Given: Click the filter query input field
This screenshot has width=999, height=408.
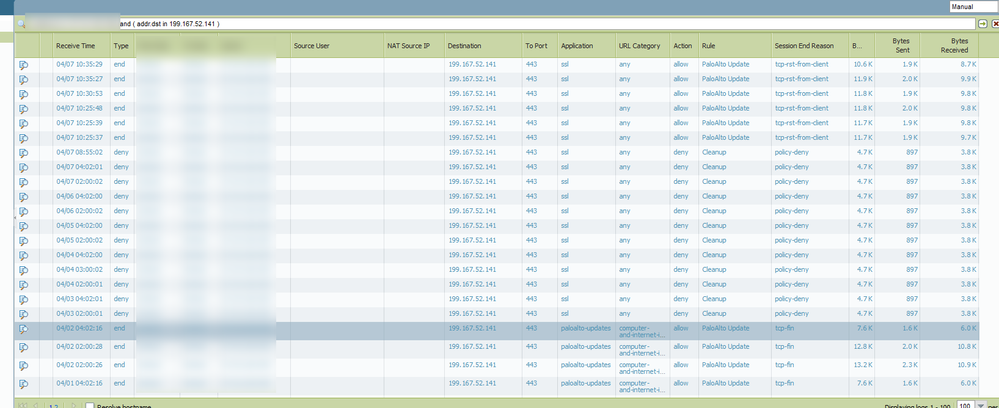Looking at the screenshot, I should [500, 23].
